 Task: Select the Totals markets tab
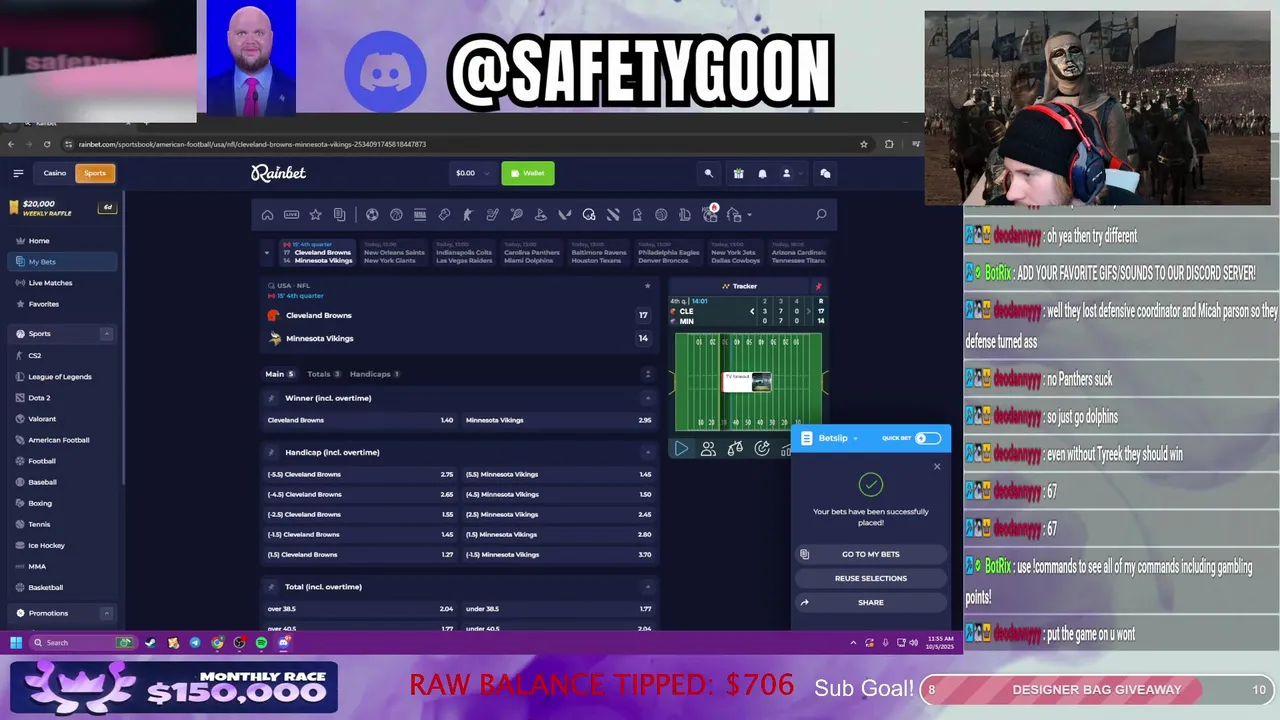[x=323, y=374]
